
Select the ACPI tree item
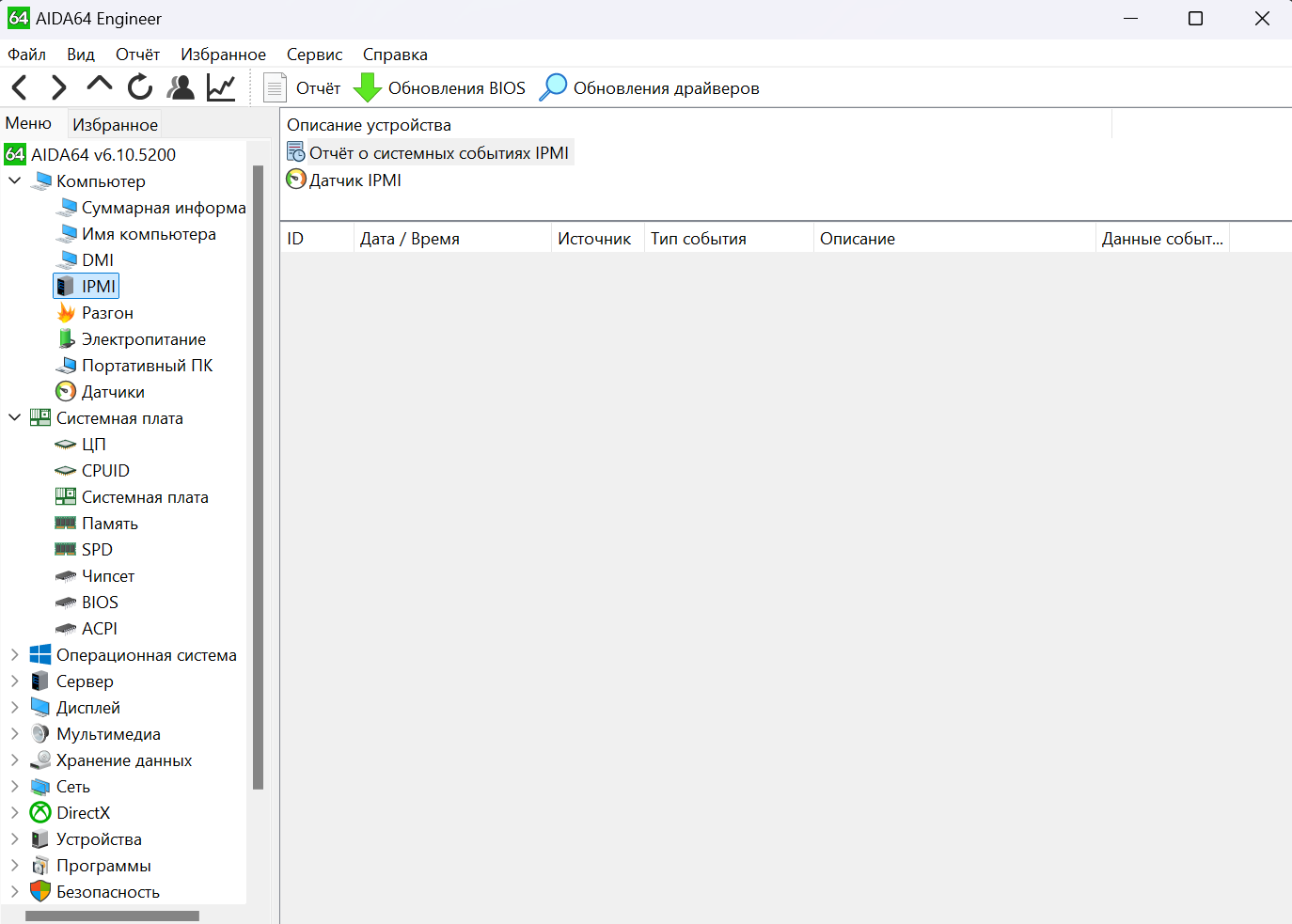[x=100, y=628]
